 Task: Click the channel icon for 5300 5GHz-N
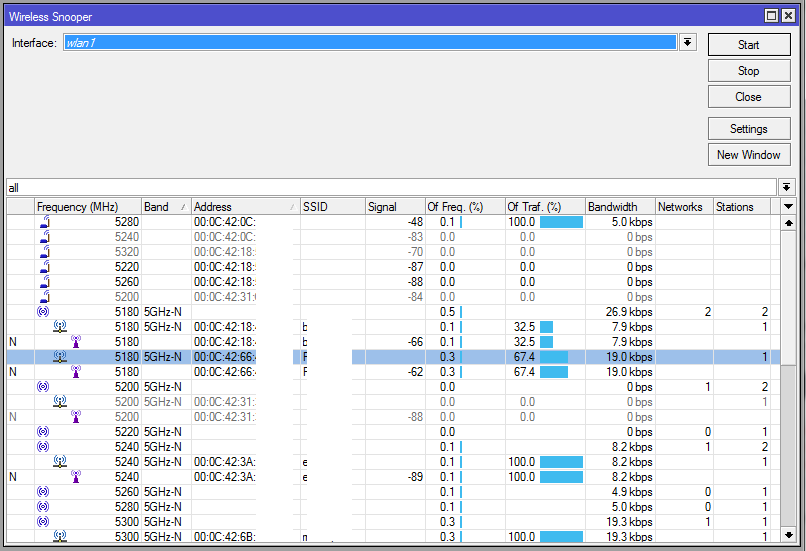(43, 522)
